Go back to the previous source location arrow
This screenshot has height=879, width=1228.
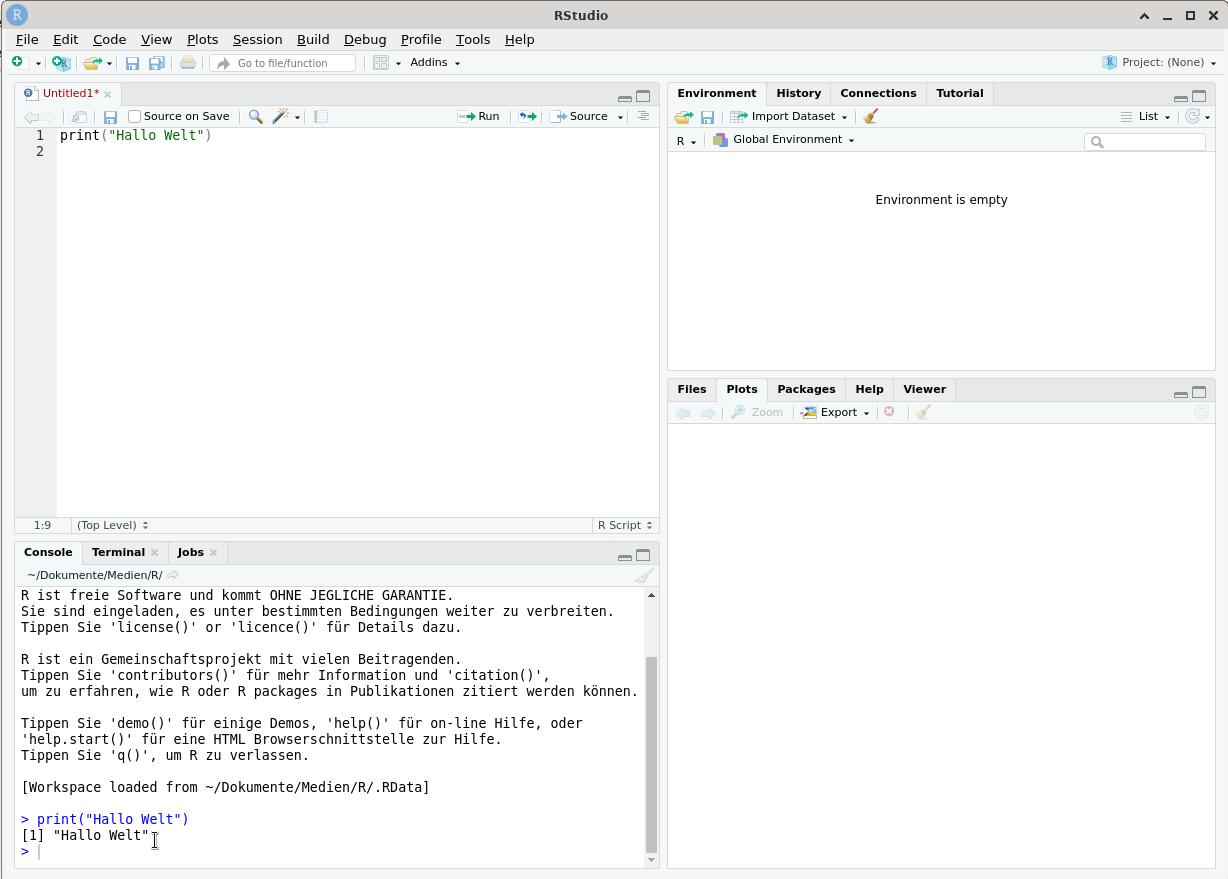click(31, 117)
